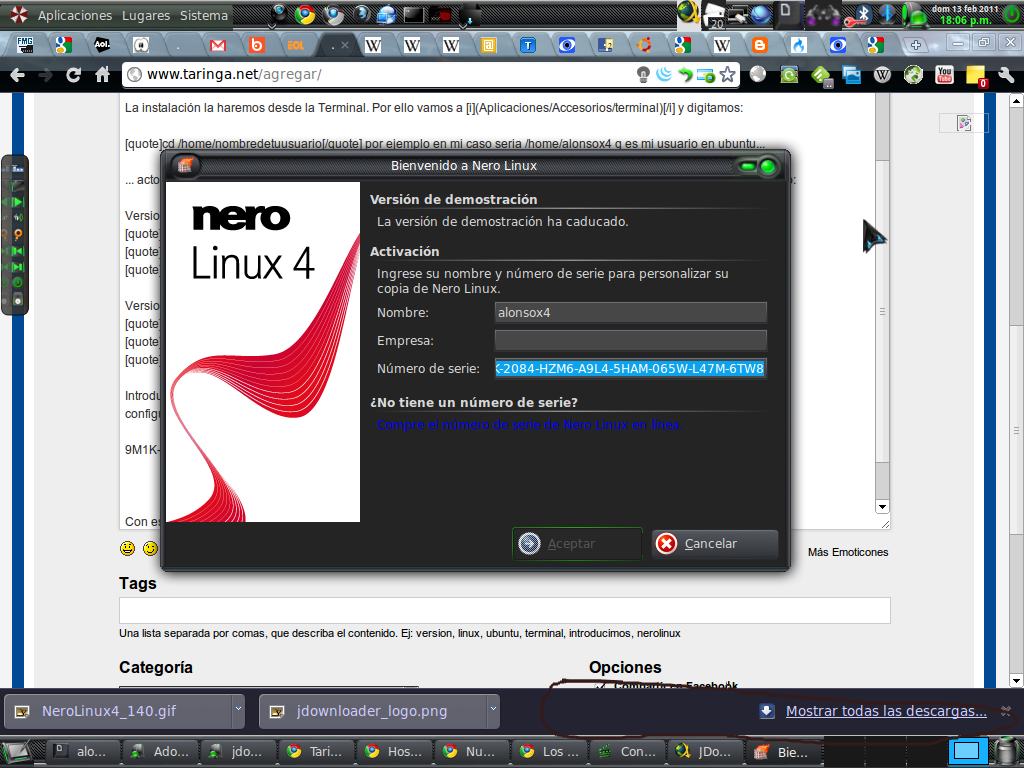Open the jdownloader_logo.png download dropdown
Image resolution: width=1024 pixels, height=768 pixels.
coord(489,711)
